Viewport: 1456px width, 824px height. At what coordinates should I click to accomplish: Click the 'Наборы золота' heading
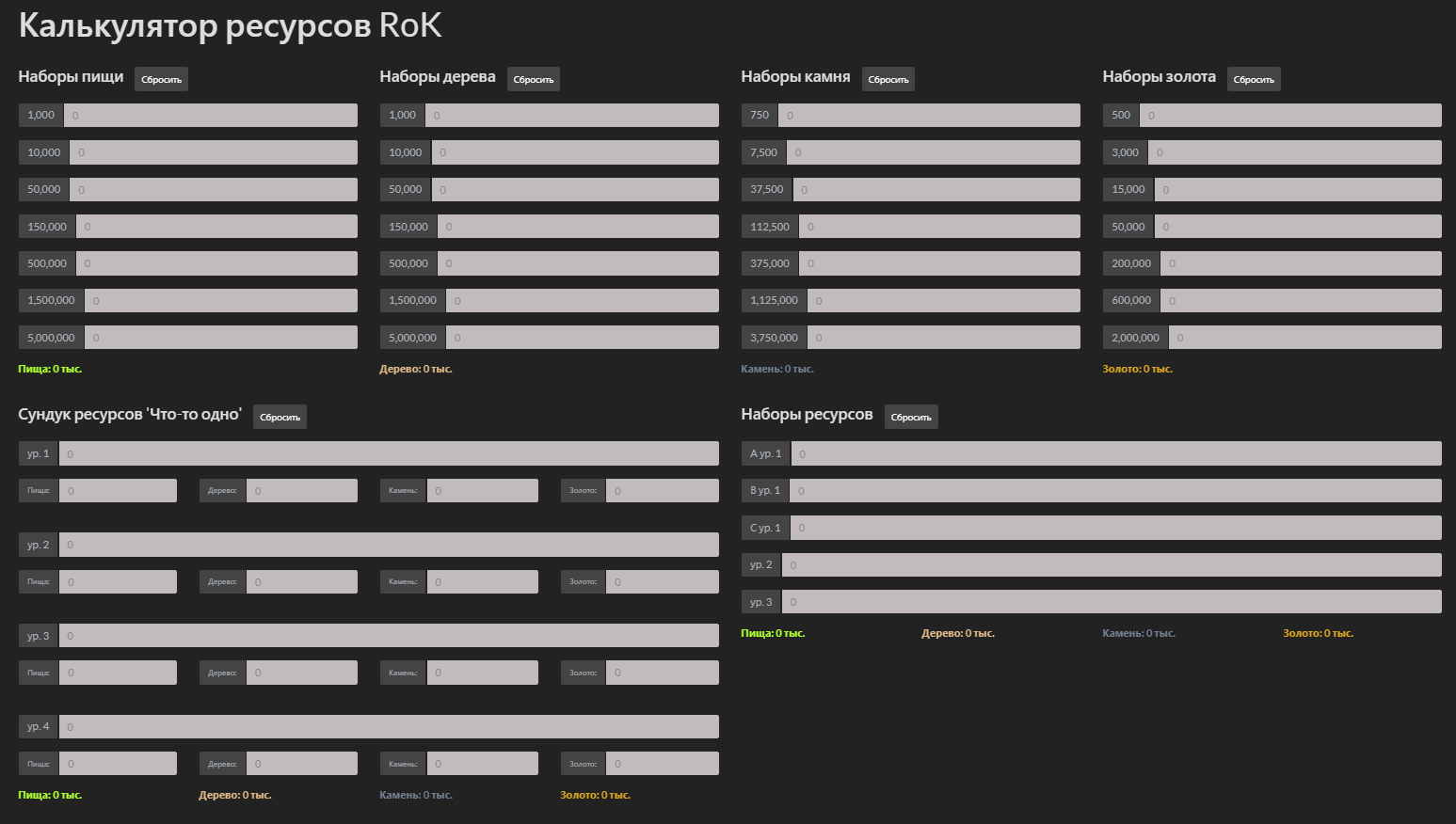tap(1160, 77)
